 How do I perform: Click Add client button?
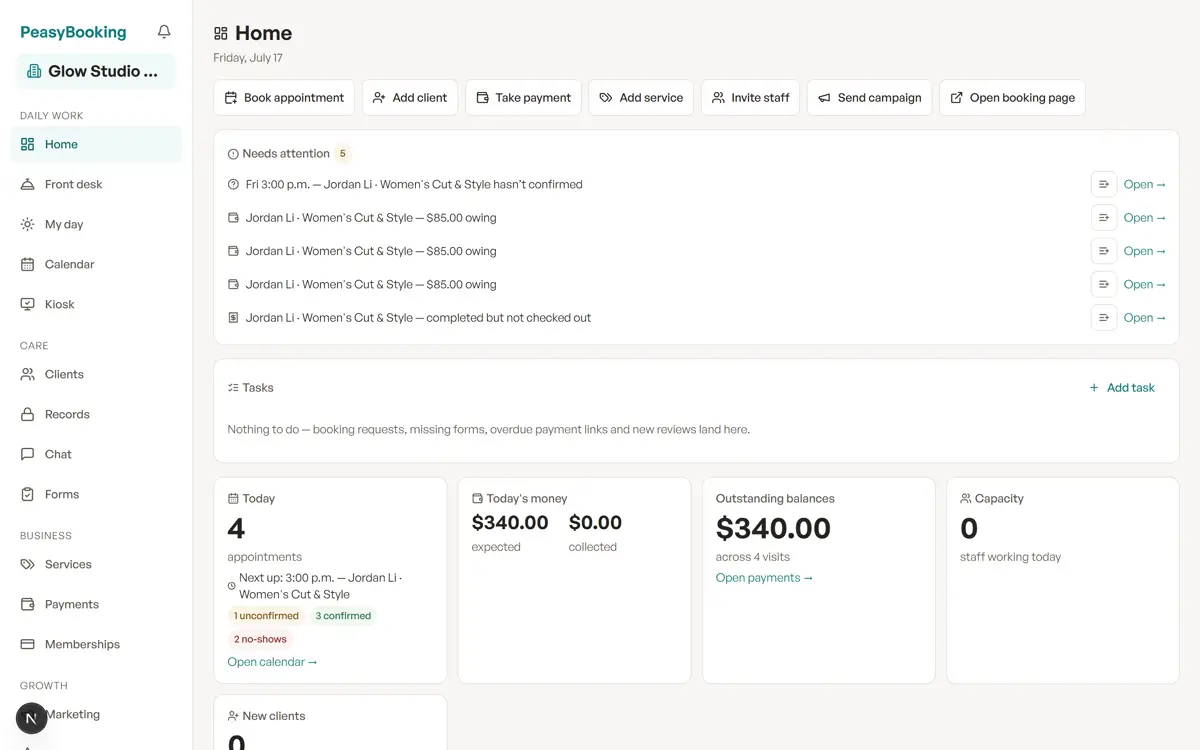click(410, 98)
